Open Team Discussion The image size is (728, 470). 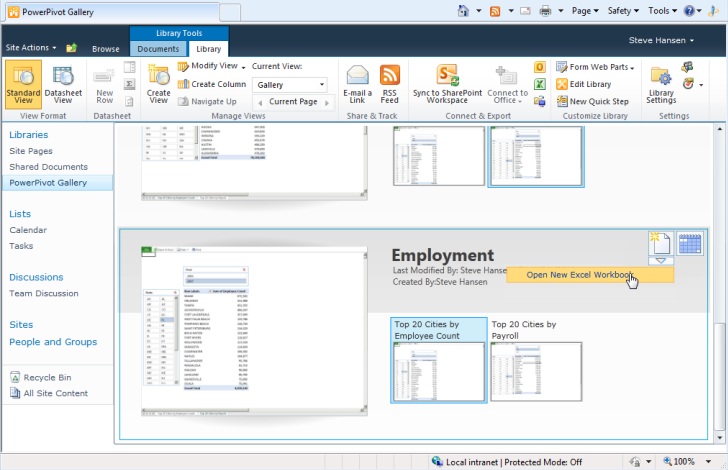pos(44,294)
